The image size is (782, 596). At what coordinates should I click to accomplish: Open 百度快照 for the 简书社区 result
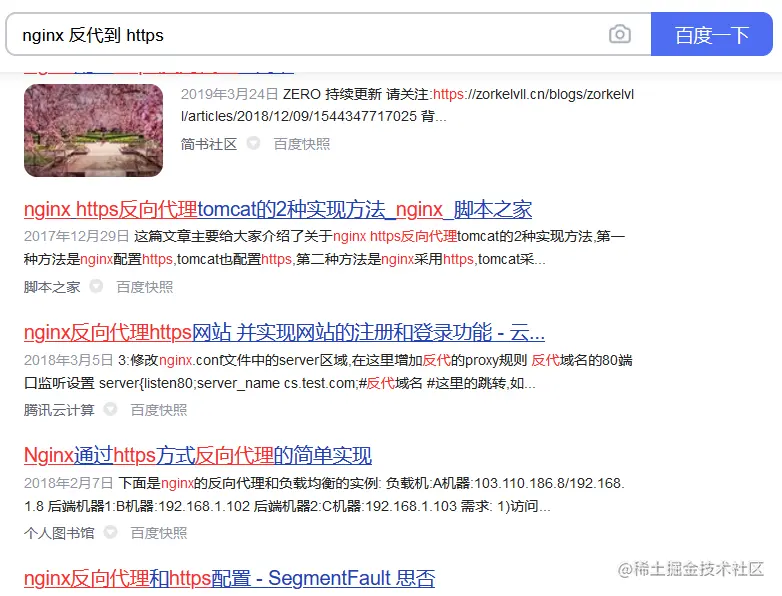point(302,144)
